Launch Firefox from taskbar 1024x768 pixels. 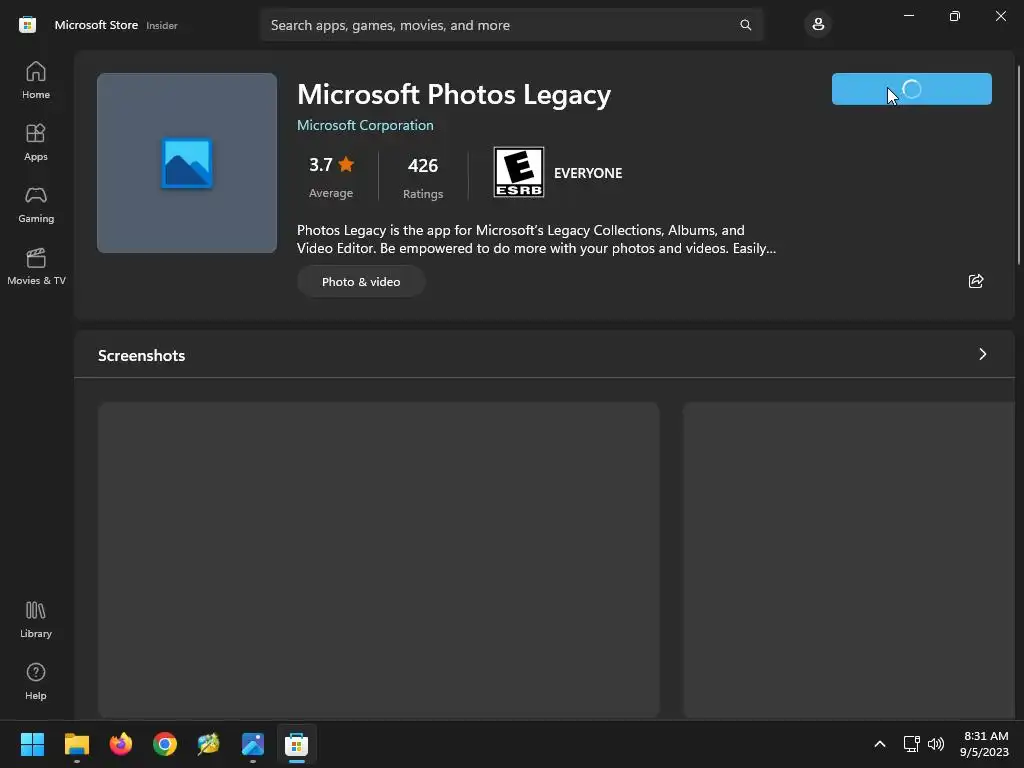click(x=121, y=744)
